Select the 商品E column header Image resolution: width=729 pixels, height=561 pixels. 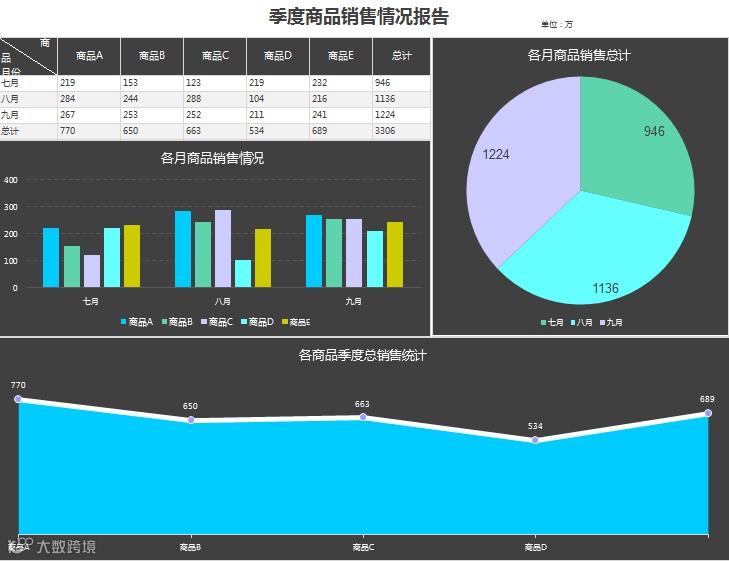click(341, 56)
